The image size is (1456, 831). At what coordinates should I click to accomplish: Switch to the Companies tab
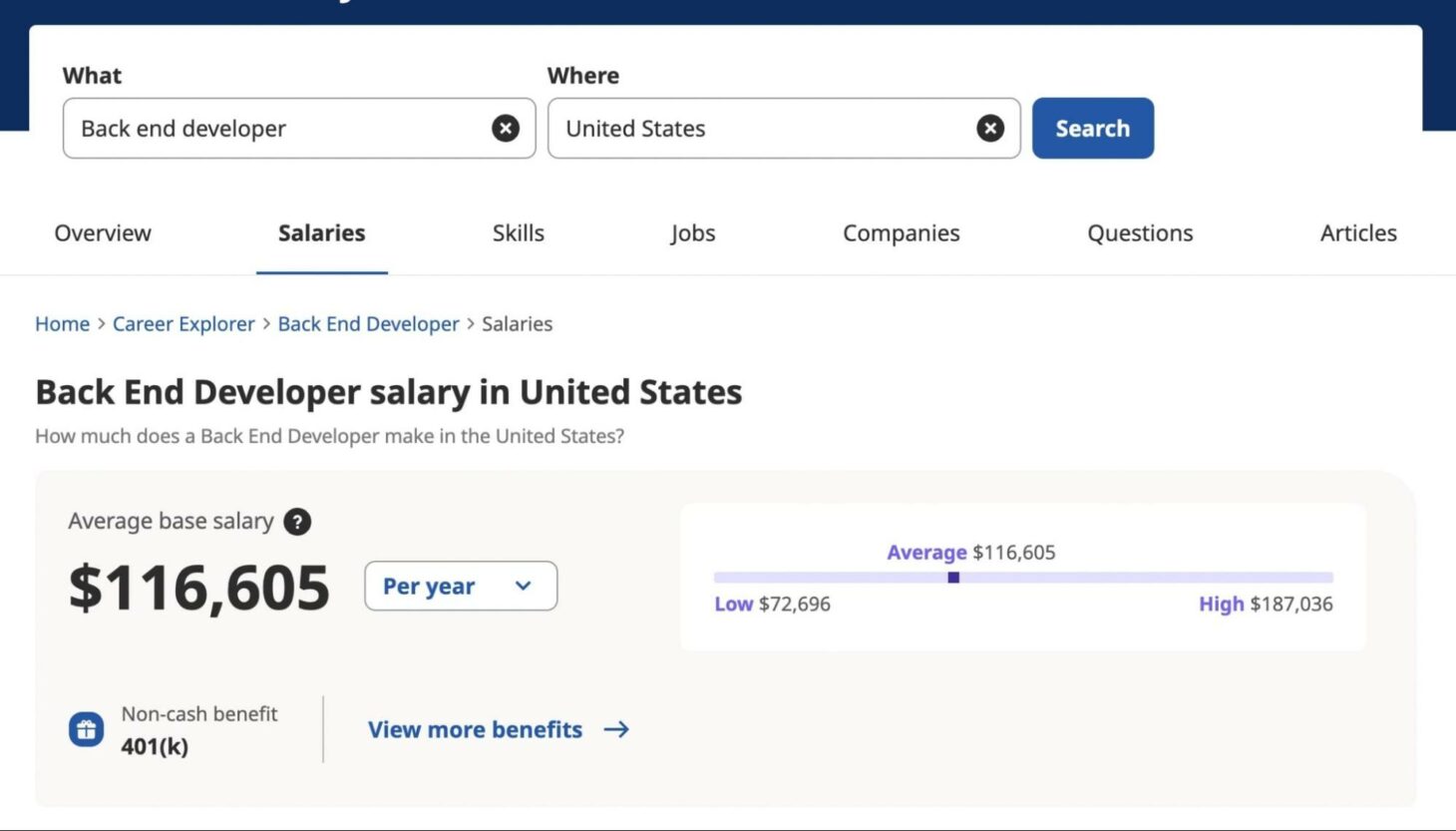(x=901, y=232)
